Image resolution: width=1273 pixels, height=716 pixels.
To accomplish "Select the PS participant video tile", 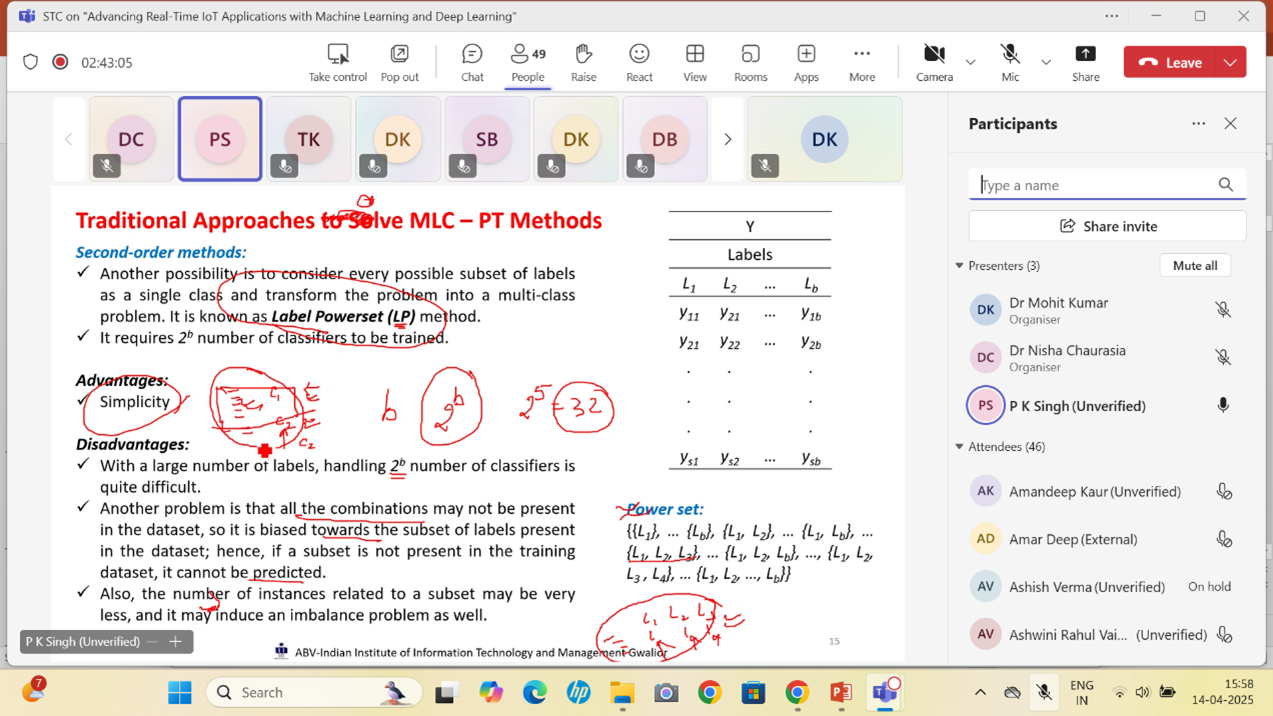I will 220,139.
